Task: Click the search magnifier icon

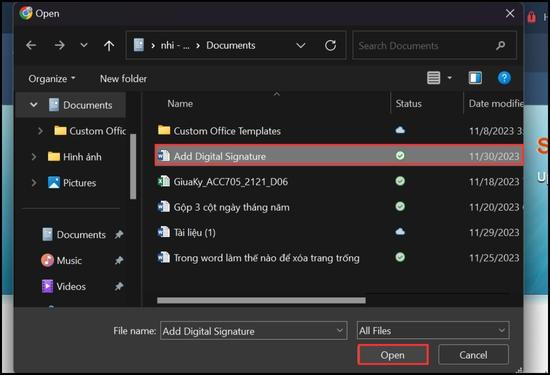Action: (x=501, y=45)
